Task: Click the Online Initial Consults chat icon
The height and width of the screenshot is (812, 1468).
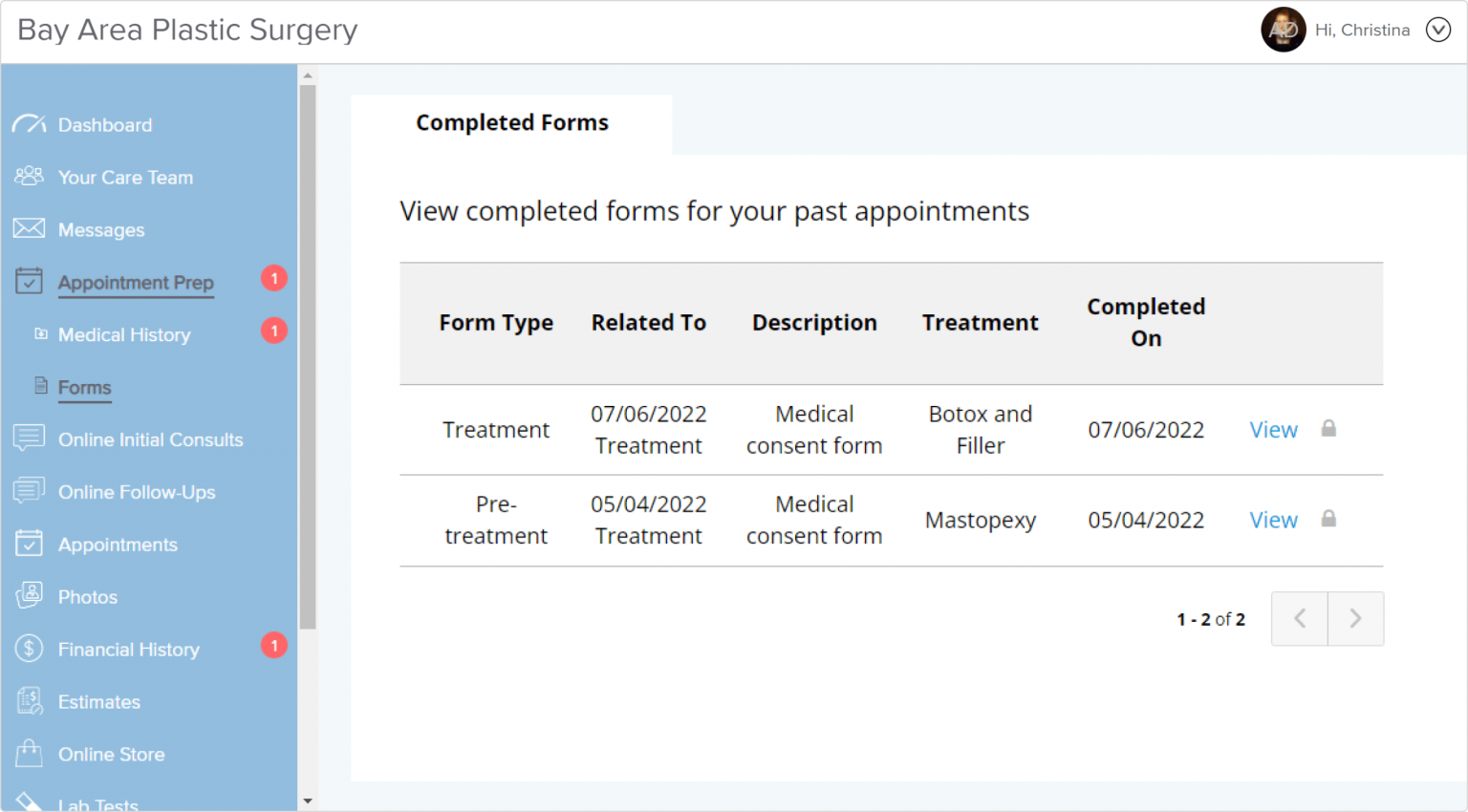Action: click(29, 438)
